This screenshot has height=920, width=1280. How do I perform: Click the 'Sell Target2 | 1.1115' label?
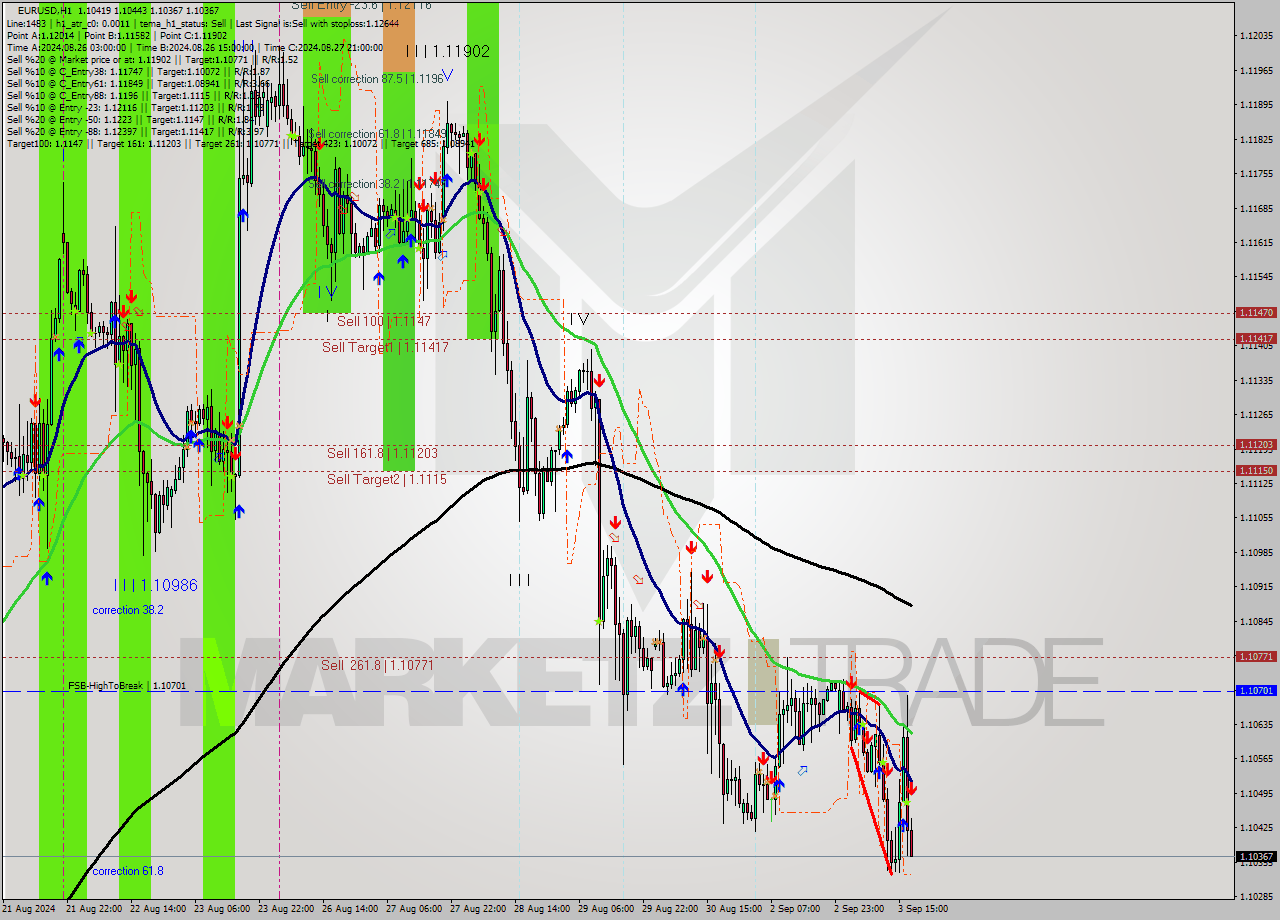point(386,479)
